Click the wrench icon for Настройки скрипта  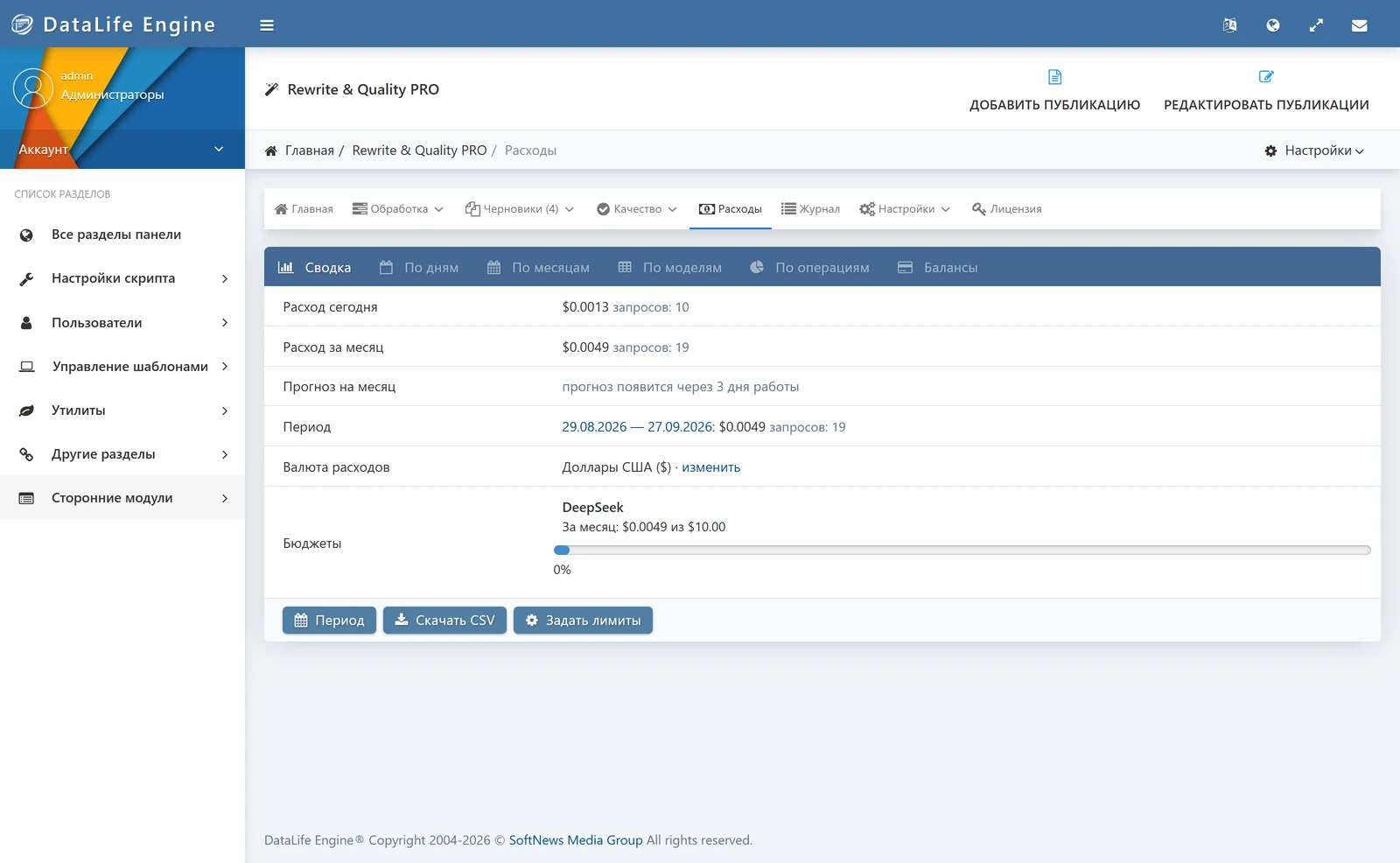point(26,278)
